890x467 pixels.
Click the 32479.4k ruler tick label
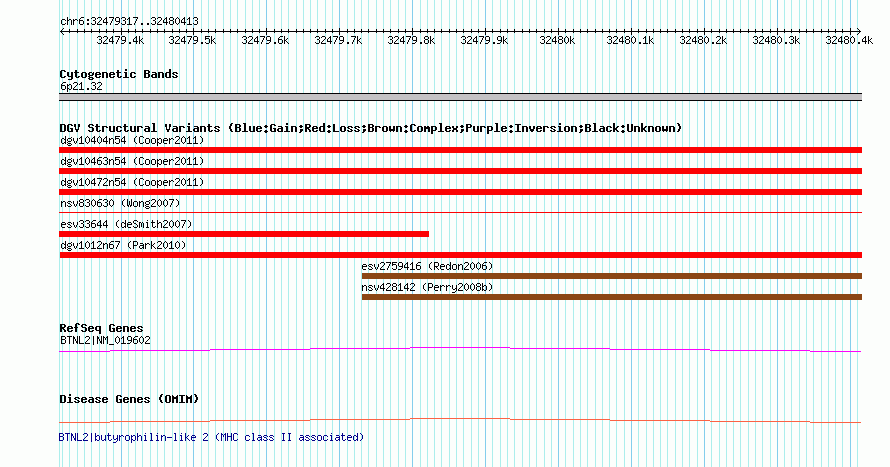coord(120,40)
